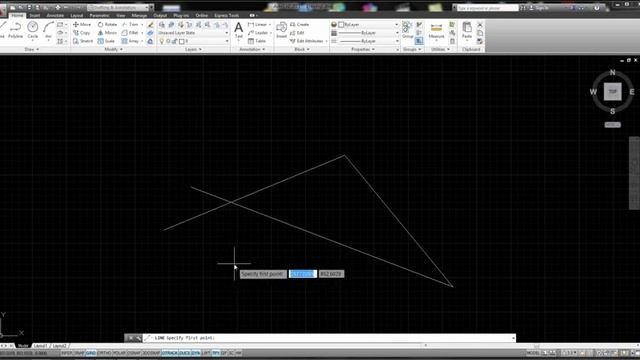Switch to the Express Tools ribbon tab
Image resolution: width=640 pixels, height=360 pixels.
[227, 16]
